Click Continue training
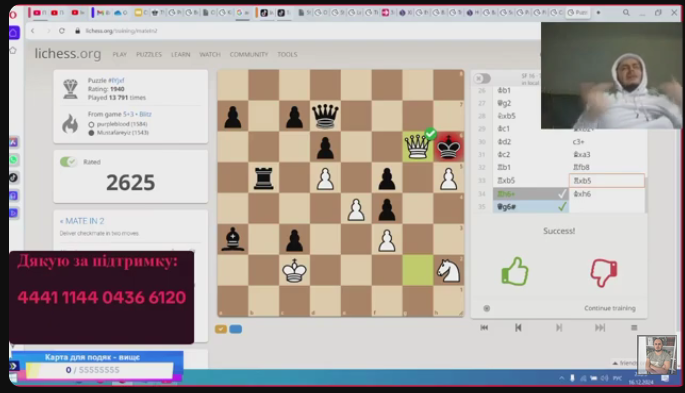Image resolution: width=685 pixels, height=393 pixels. (x=610, y=308)
